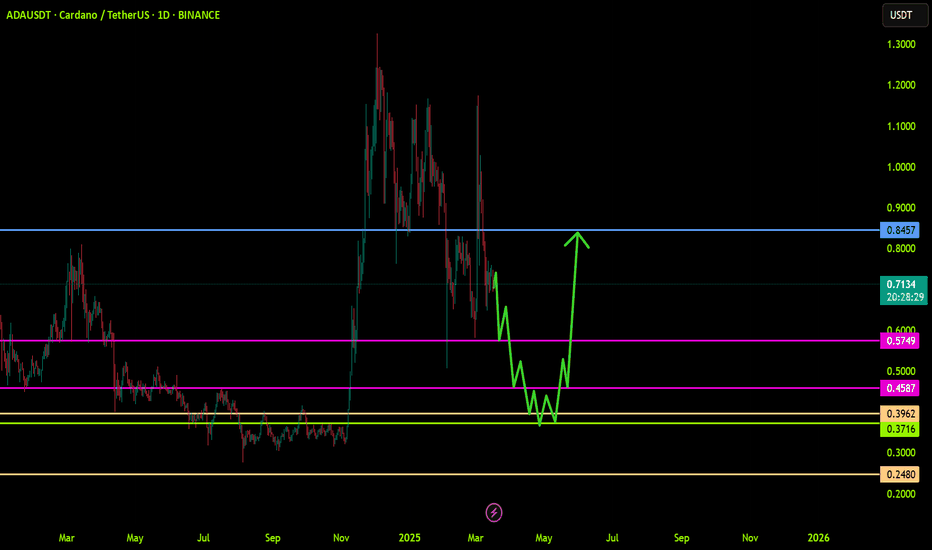Click the May label left of the first Jul
The image size is (932, 550).
click(135, 538)
